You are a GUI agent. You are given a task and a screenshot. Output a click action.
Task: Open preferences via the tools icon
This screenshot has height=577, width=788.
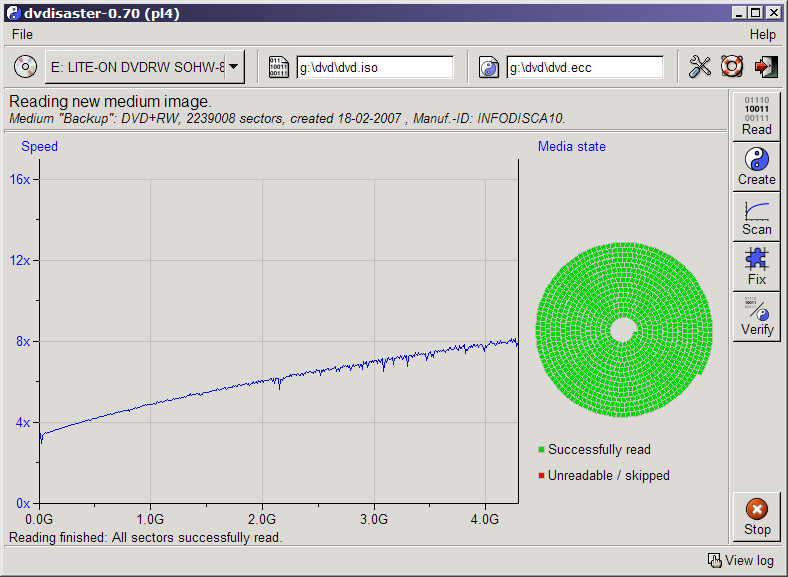(700, 66)
